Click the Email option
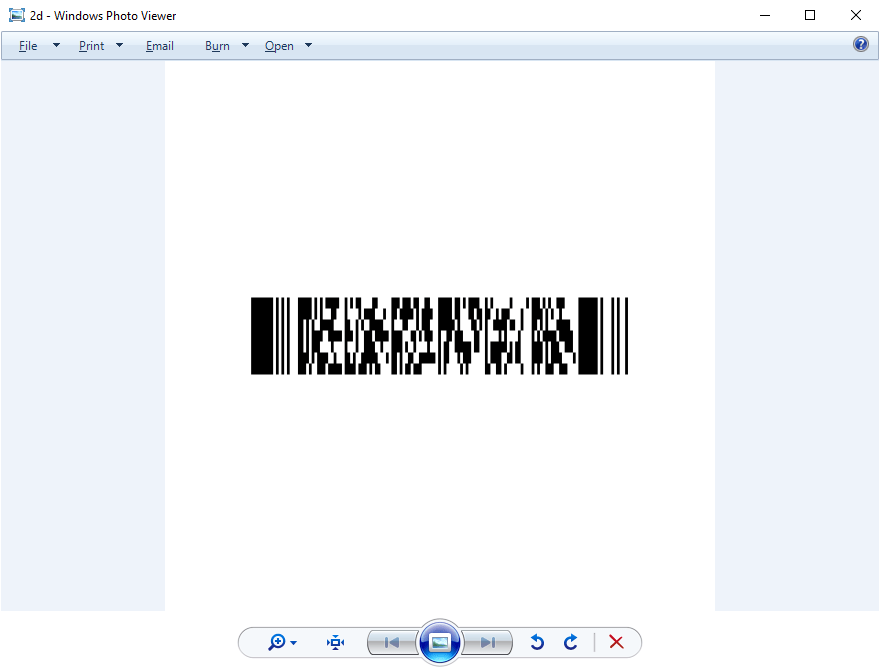This screenshot has width=880, height=669. (160, 45)
